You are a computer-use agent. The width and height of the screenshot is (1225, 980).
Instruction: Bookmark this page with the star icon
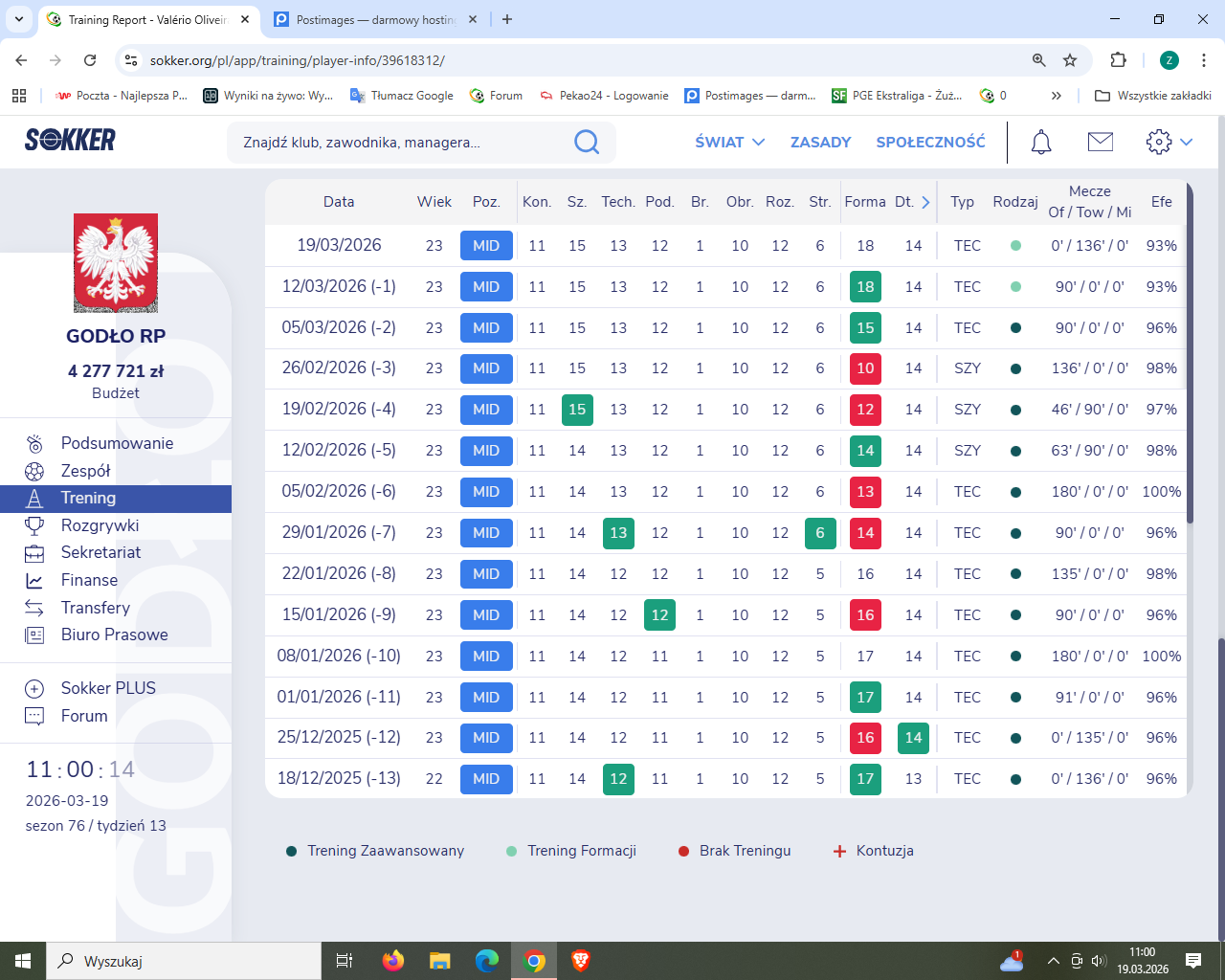click(x=1070, y=60)
